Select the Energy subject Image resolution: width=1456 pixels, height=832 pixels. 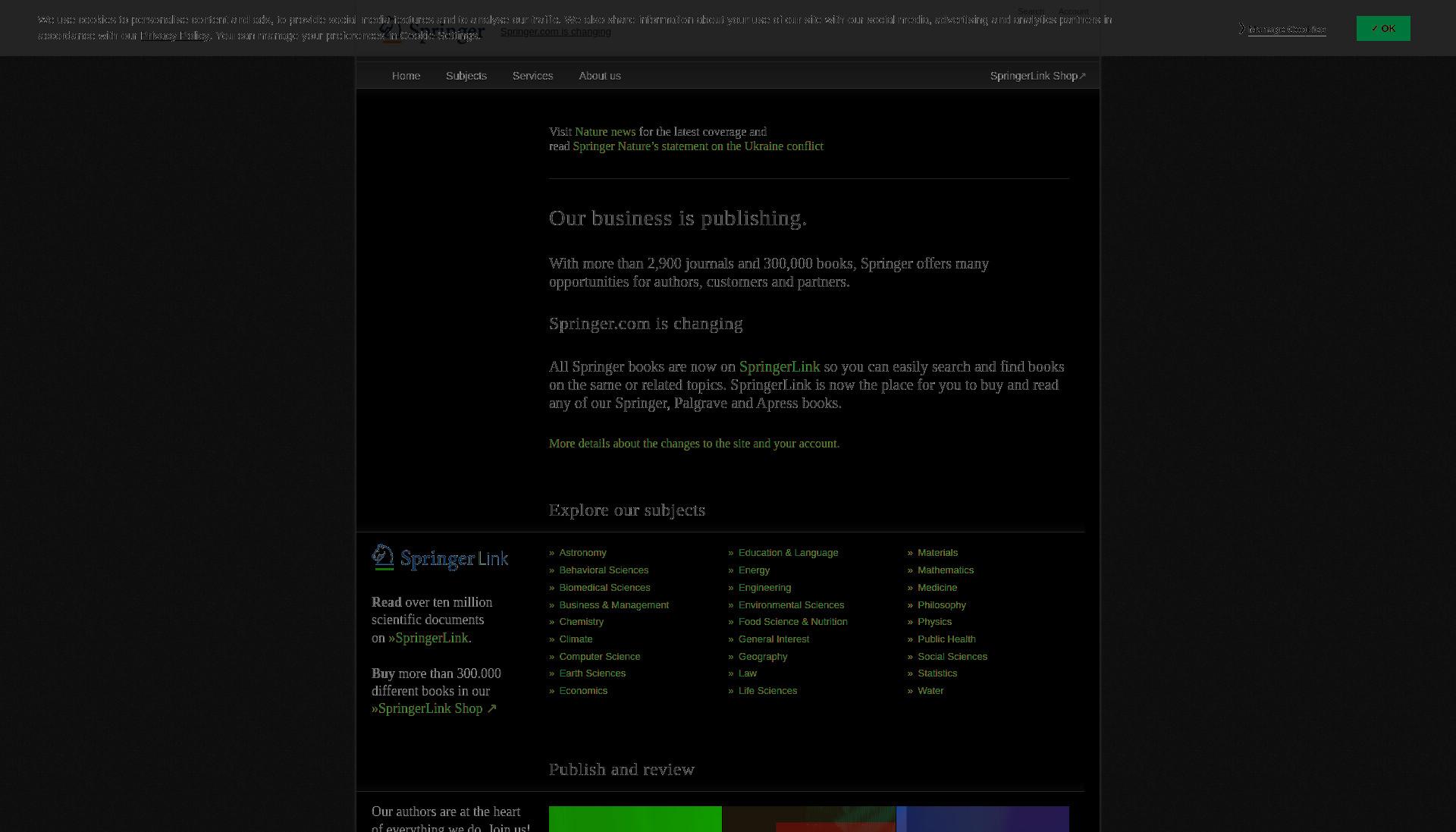(754, 570)
